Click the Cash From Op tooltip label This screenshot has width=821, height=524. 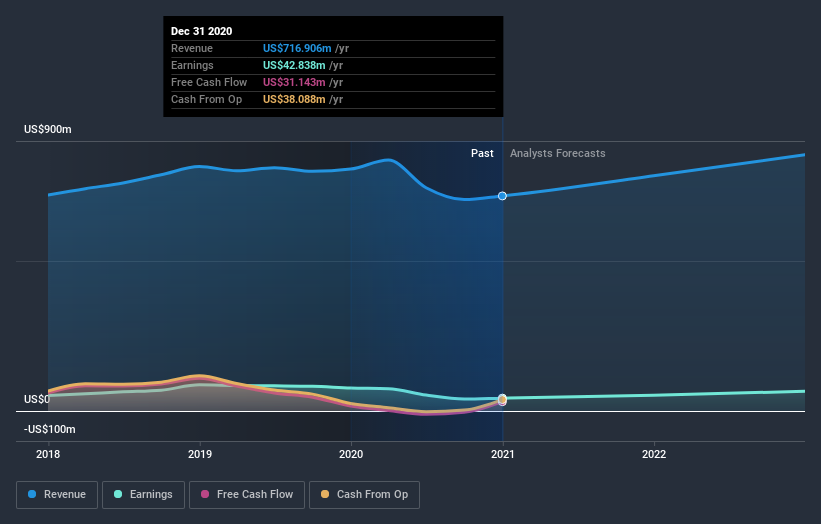[x=206, y=99]
